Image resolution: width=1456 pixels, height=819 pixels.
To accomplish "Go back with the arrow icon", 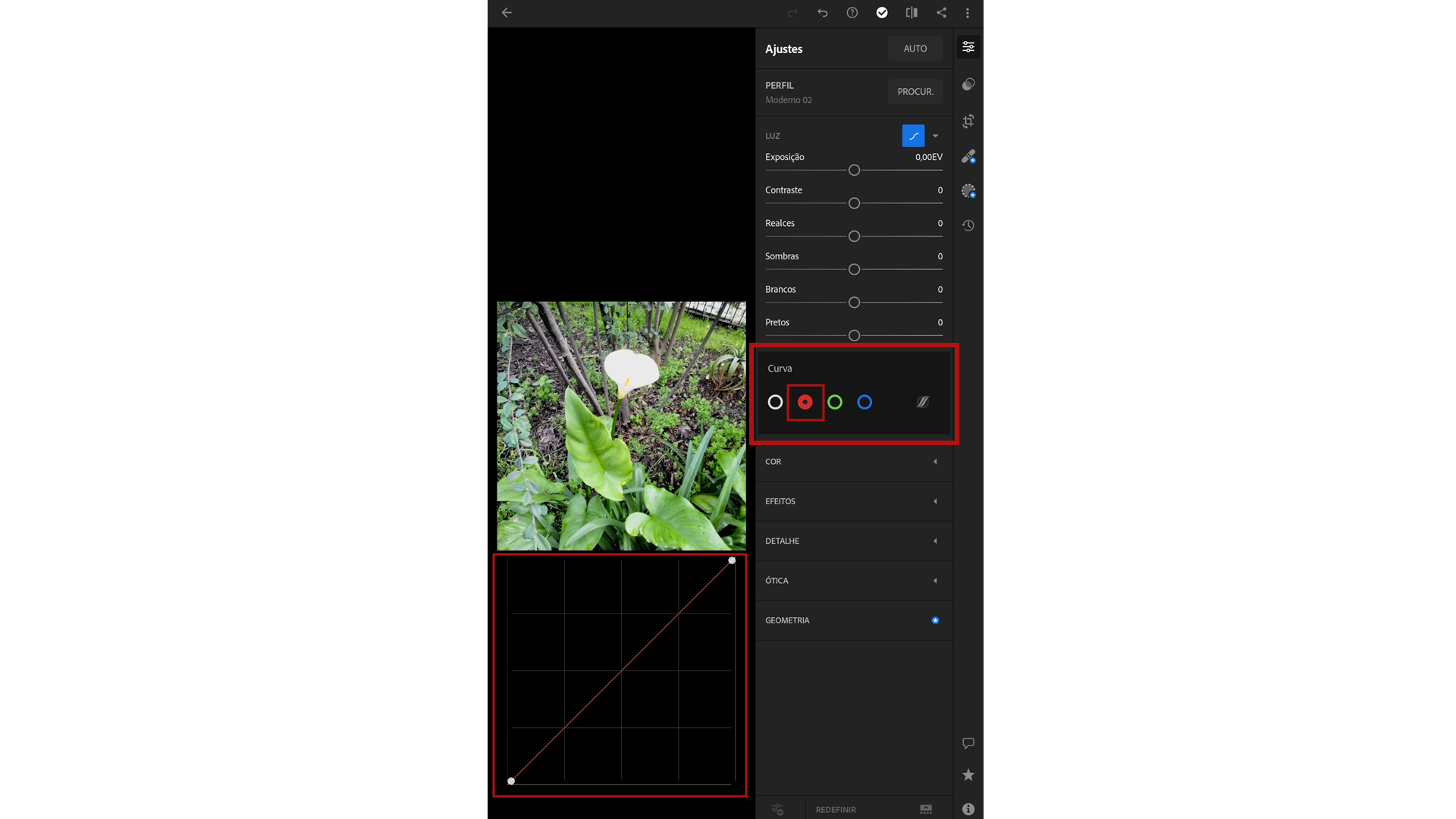I will (x=507, y=13).
